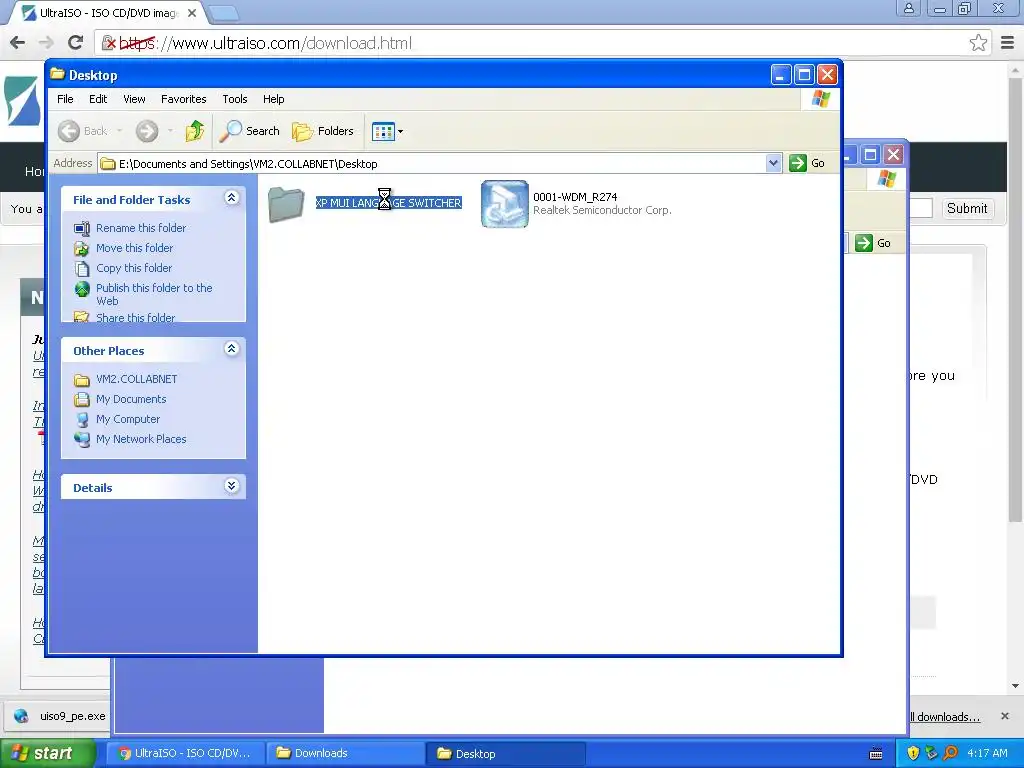Open the View menu
Image resolution: width=1024 pixels, height=768 pixels.
pyautogui.click(x=134, y=99)
